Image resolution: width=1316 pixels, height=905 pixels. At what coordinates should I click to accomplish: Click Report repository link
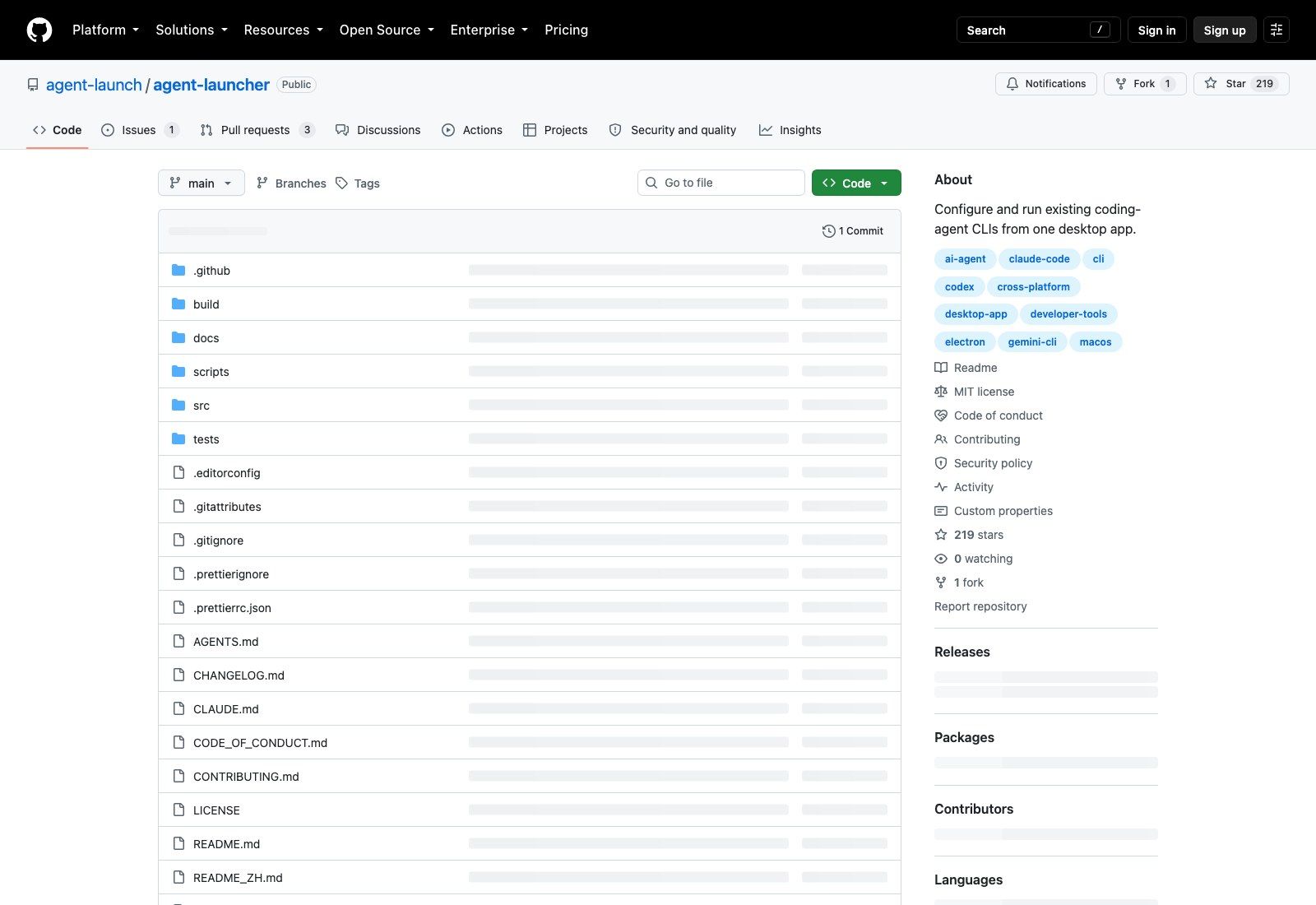click(x=980, y=606)
